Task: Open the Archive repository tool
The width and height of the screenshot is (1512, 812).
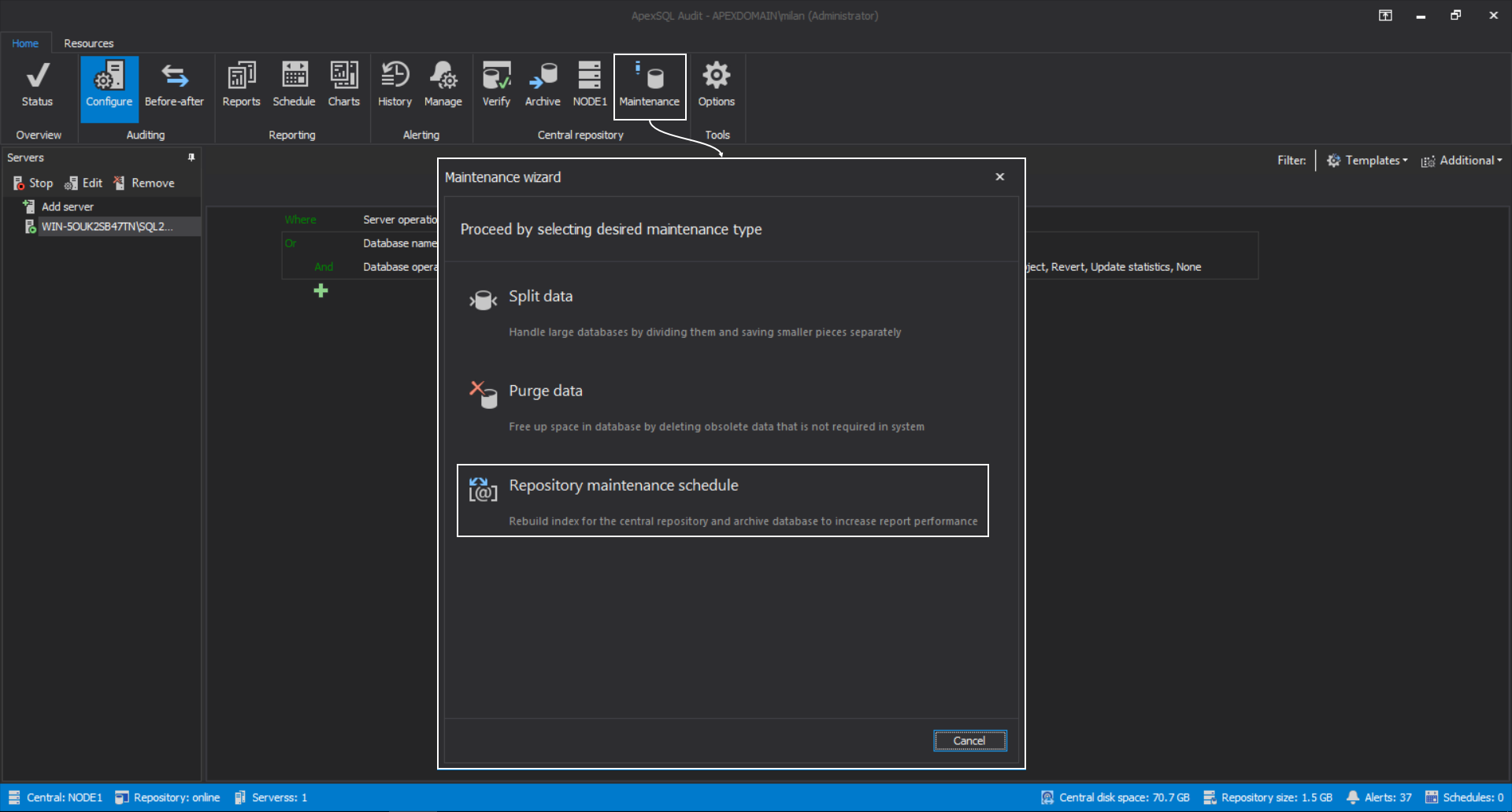Action: pos(543,85)
